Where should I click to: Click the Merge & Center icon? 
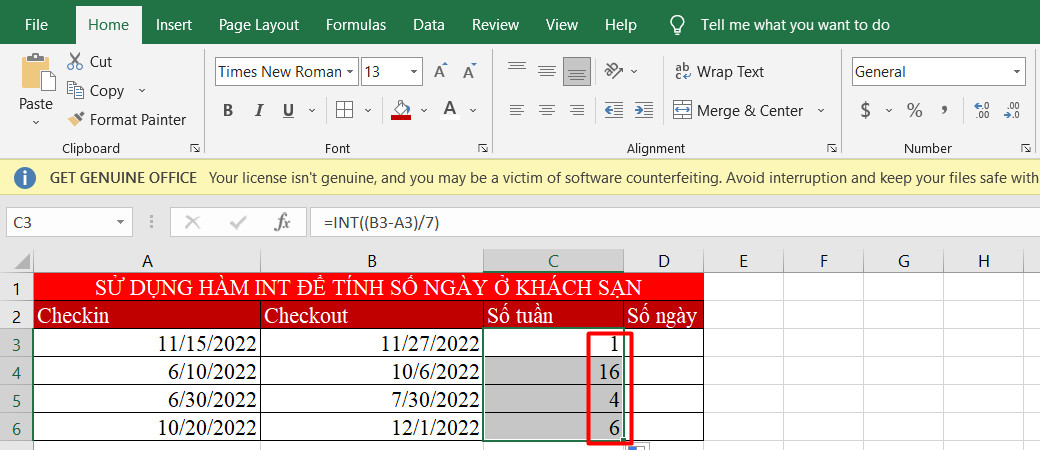pos(682,110)
